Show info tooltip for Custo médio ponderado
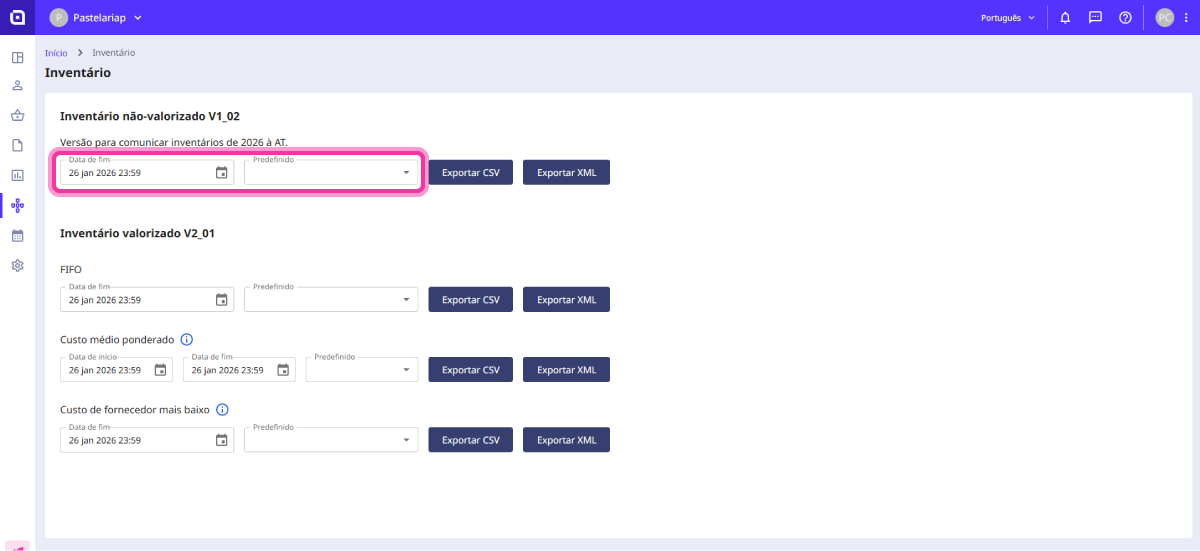 [x=186, y=339]
